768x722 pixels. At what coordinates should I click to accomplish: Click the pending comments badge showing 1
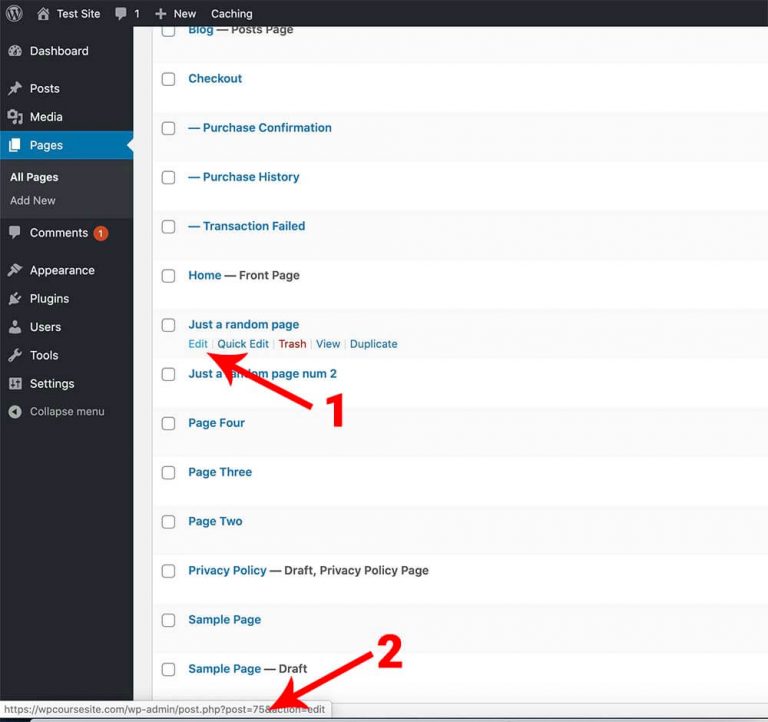pyautogui.click(x=101, y=233)
